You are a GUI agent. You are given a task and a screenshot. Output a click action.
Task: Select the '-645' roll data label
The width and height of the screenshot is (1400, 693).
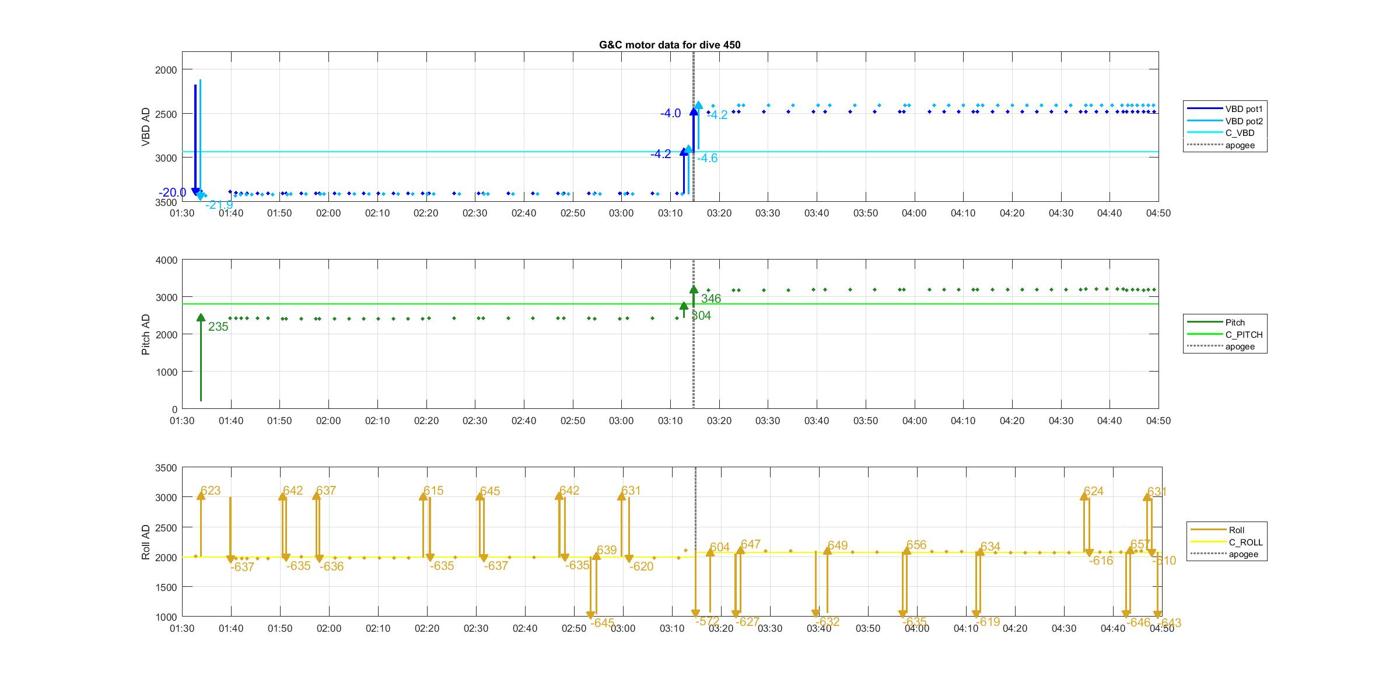coord(602,623)
